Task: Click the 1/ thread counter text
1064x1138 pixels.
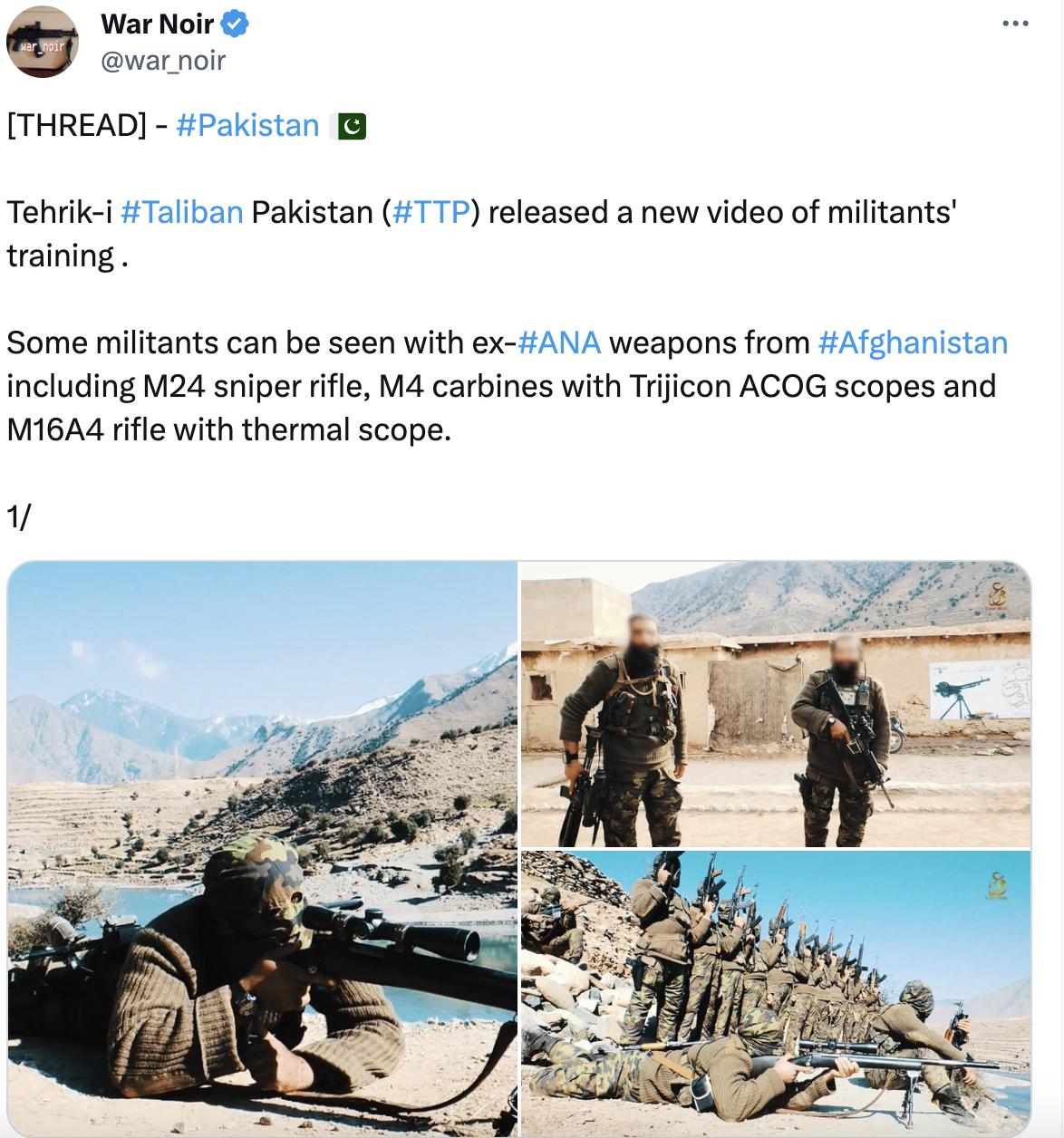Action: [19, 517]
